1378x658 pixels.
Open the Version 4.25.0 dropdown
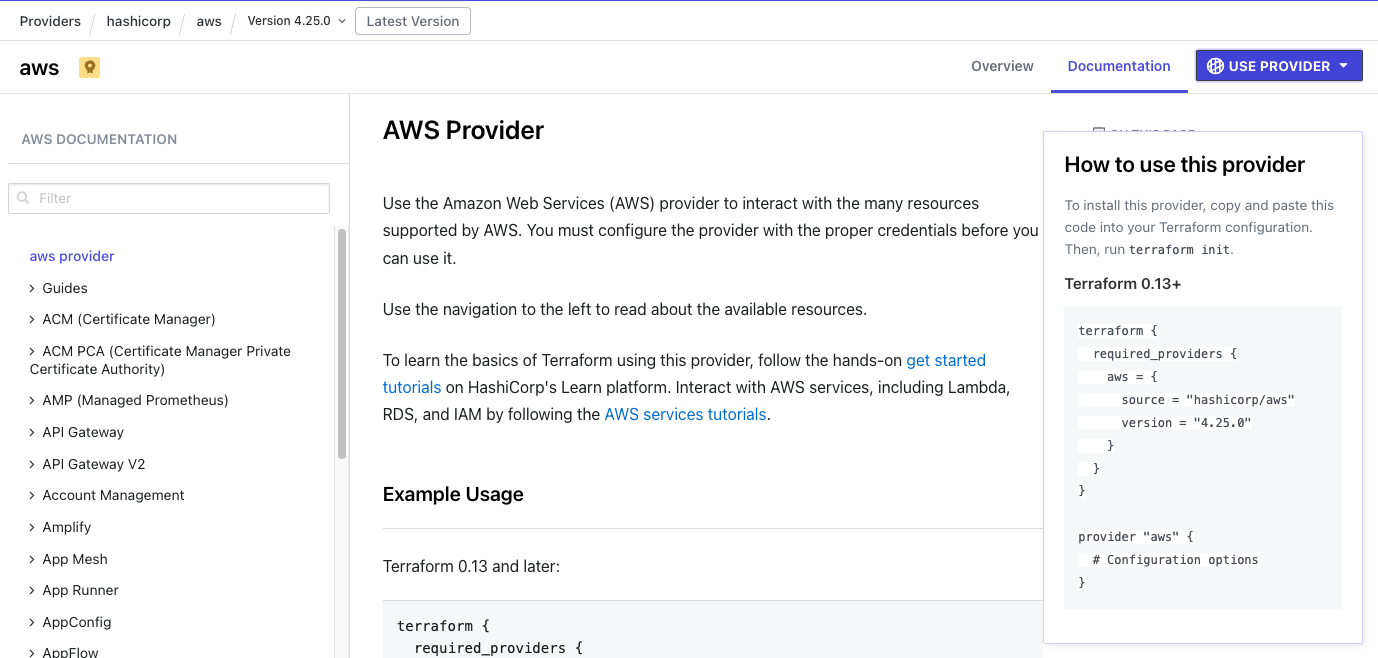coord(297,21)
